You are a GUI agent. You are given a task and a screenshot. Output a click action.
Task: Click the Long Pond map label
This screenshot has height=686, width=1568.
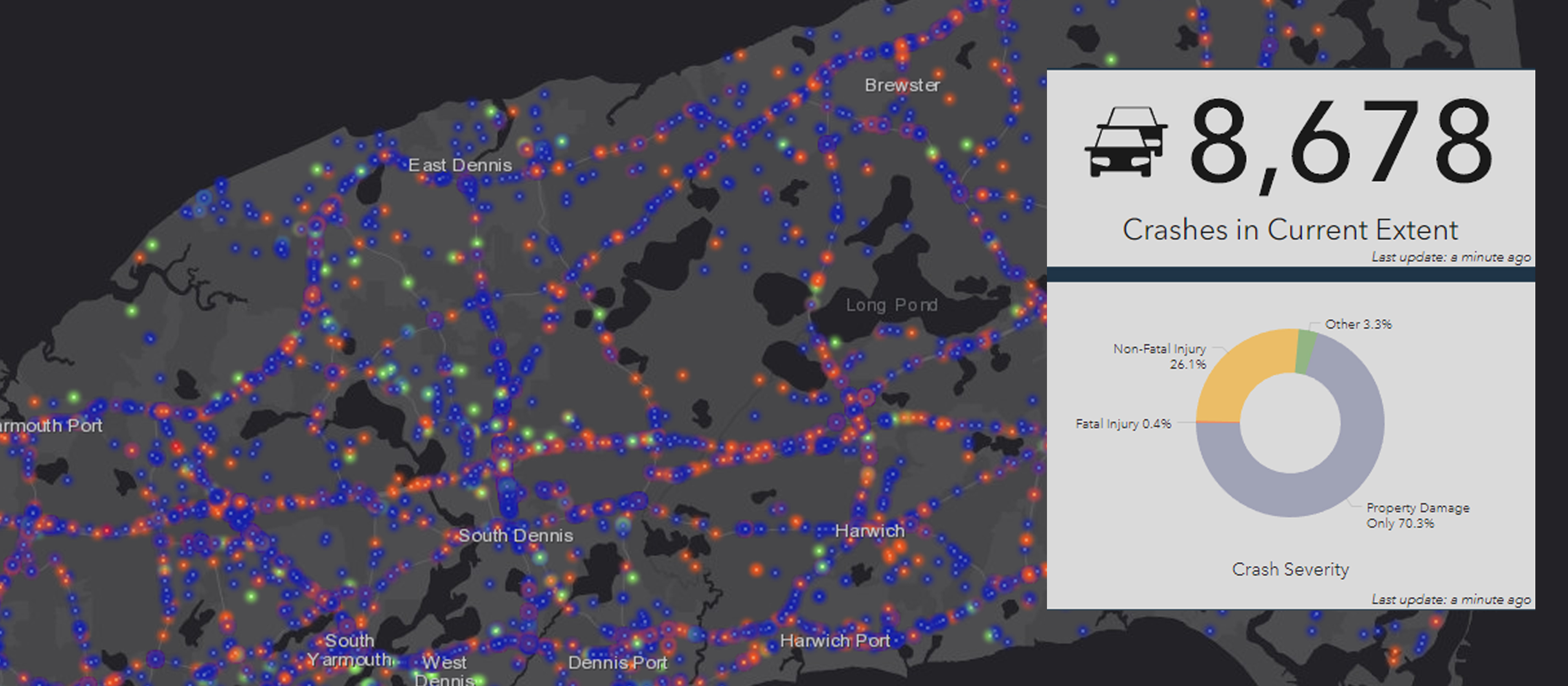(891, 305)
